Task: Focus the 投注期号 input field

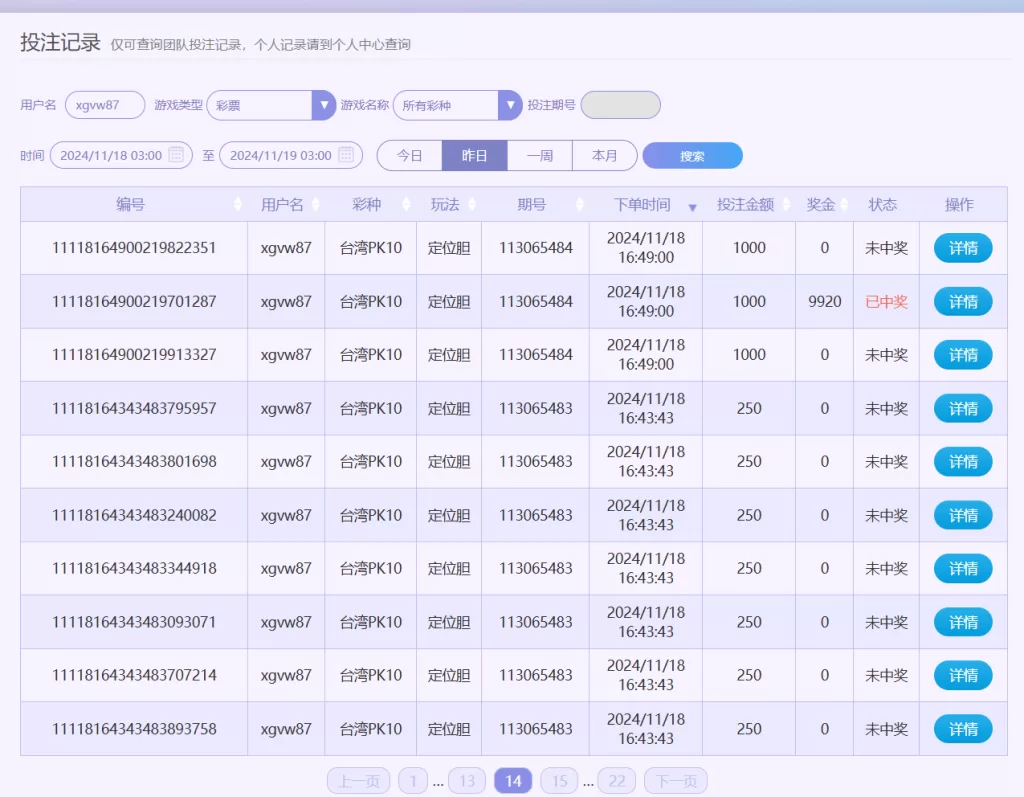Action: 620,105
